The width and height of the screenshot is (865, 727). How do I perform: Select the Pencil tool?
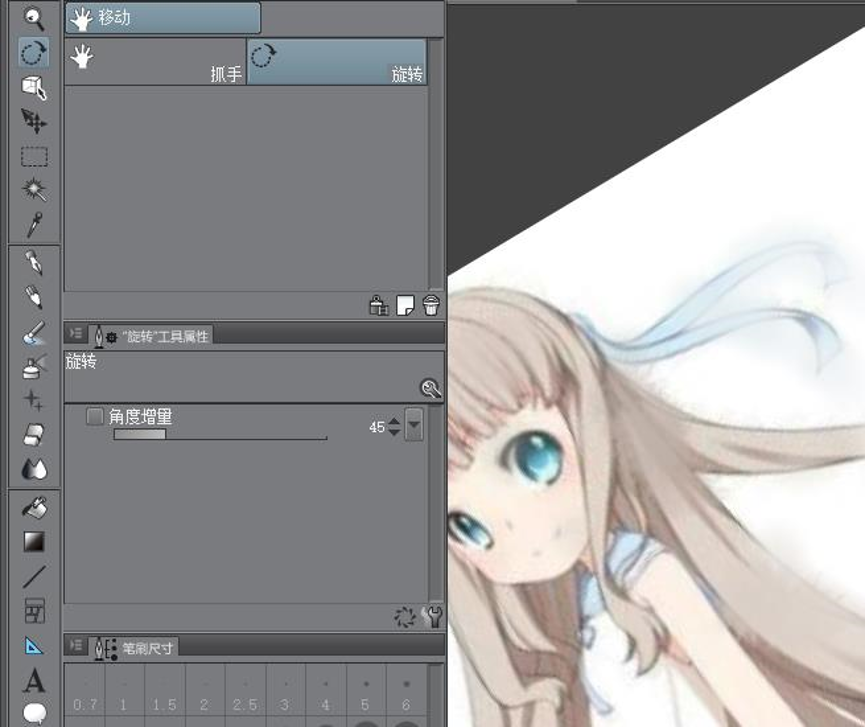34,297
